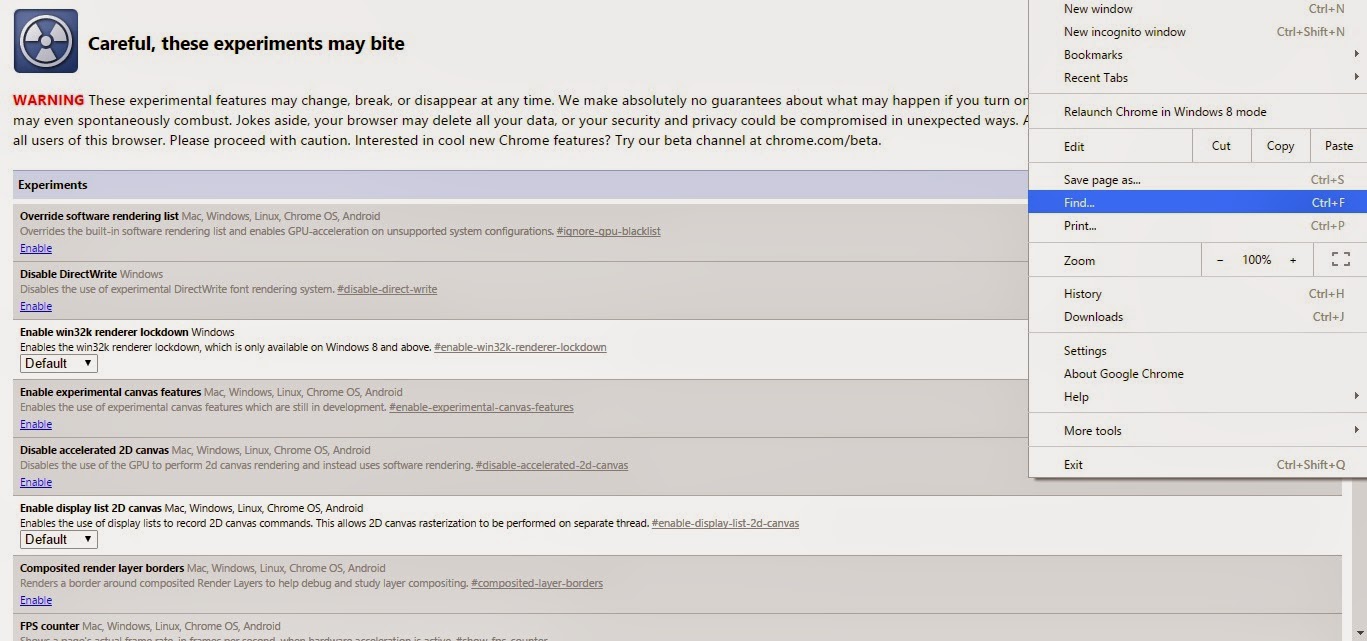
Task: Select New window menu item
Action: click(1198, 9)
